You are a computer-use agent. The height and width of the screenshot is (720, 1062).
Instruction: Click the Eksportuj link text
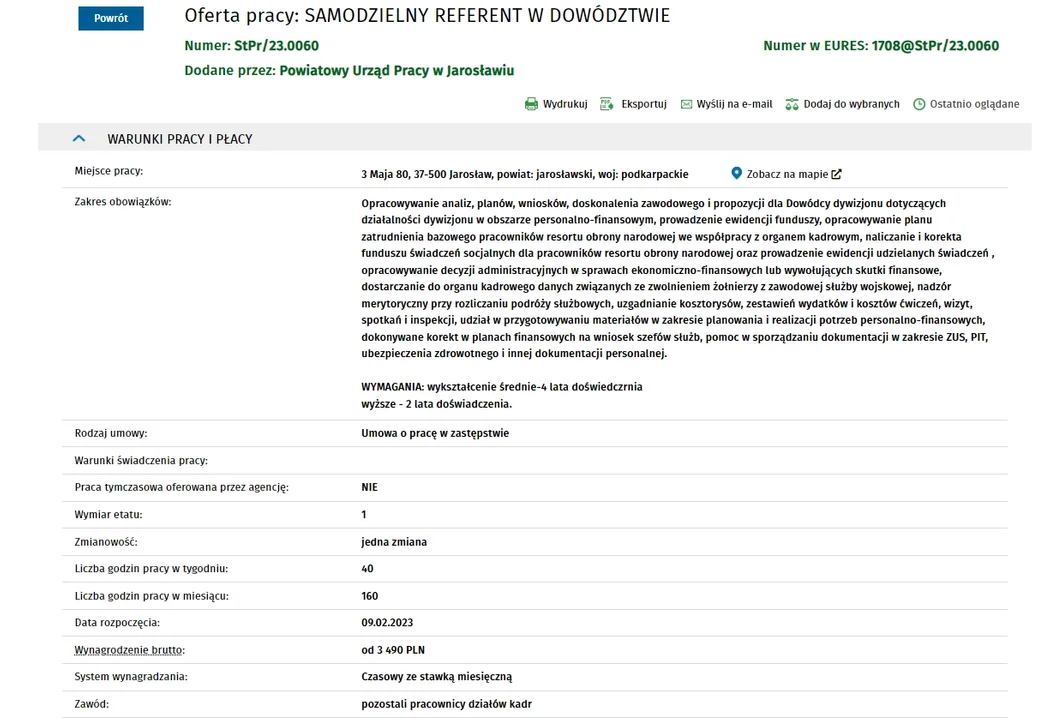[x=644, y=104]
